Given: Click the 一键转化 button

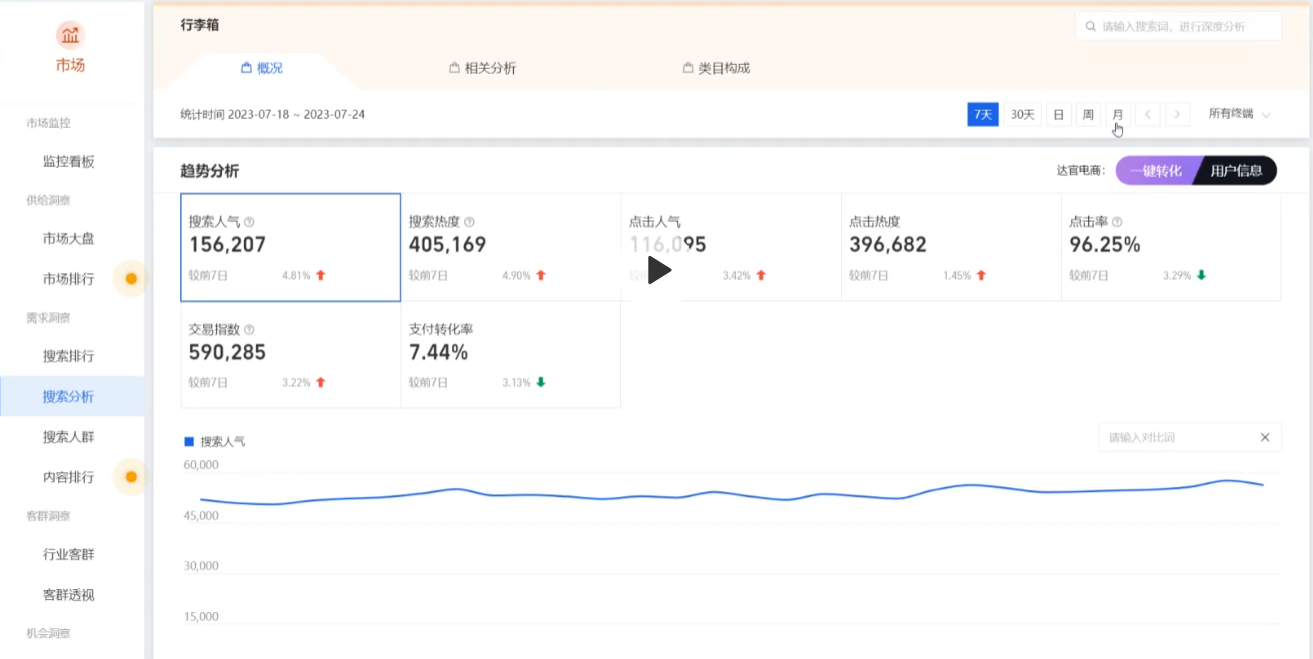Looking at the screenshot, I should tap(1155, 171).
